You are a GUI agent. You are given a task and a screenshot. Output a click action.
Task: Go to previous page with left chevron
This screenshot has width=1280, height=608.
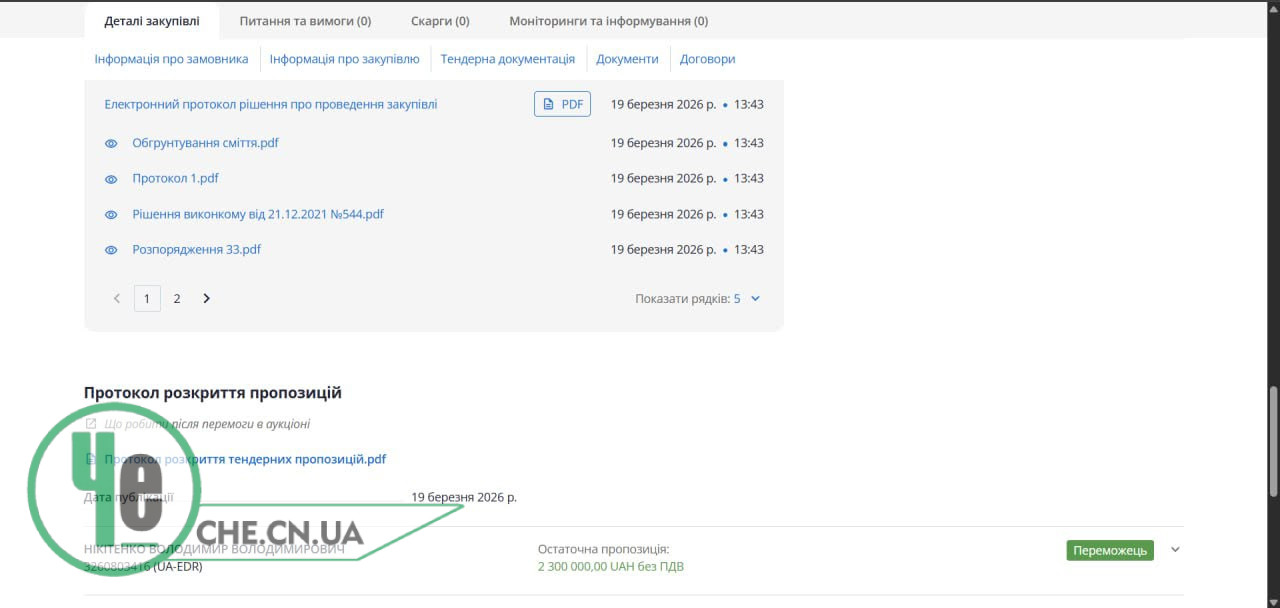coord(117,298)
